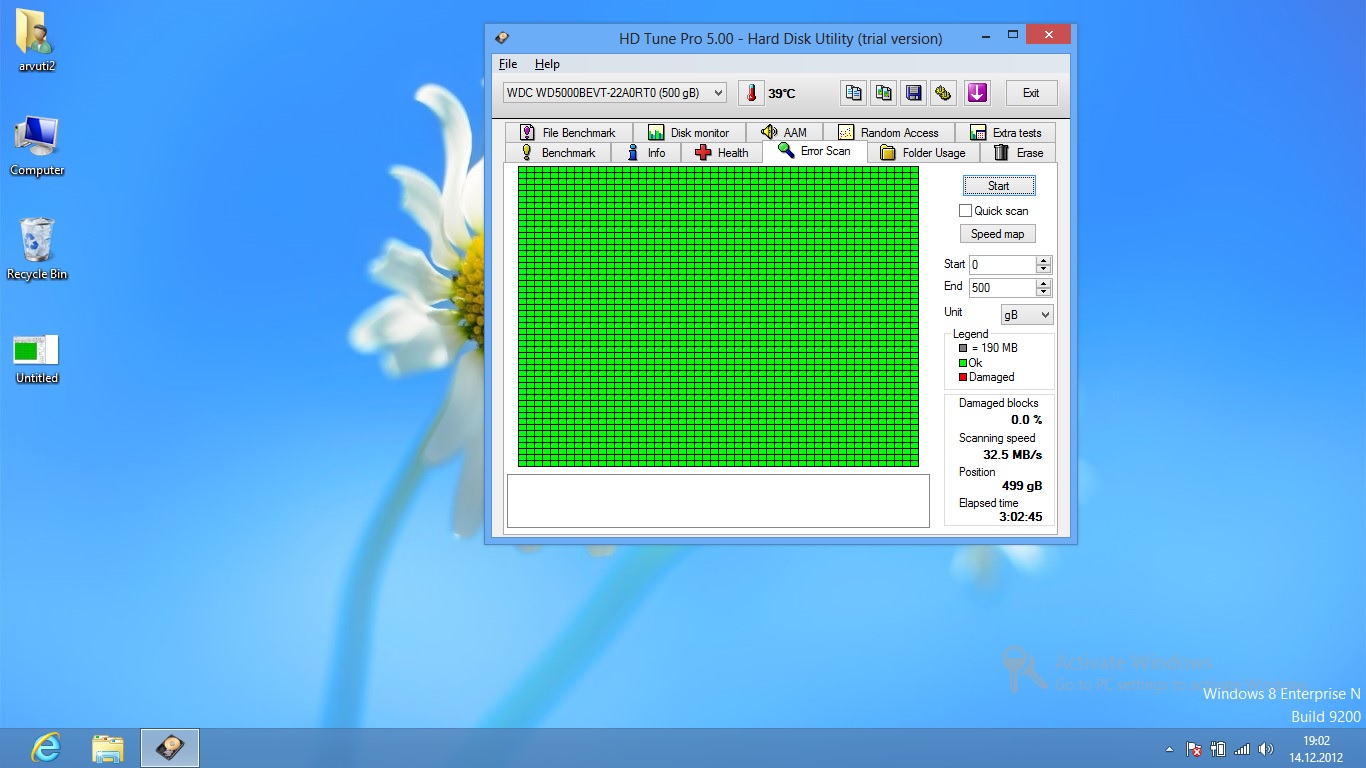
Task: Copy info text to clipboard icon
Action: pos(853,93)
